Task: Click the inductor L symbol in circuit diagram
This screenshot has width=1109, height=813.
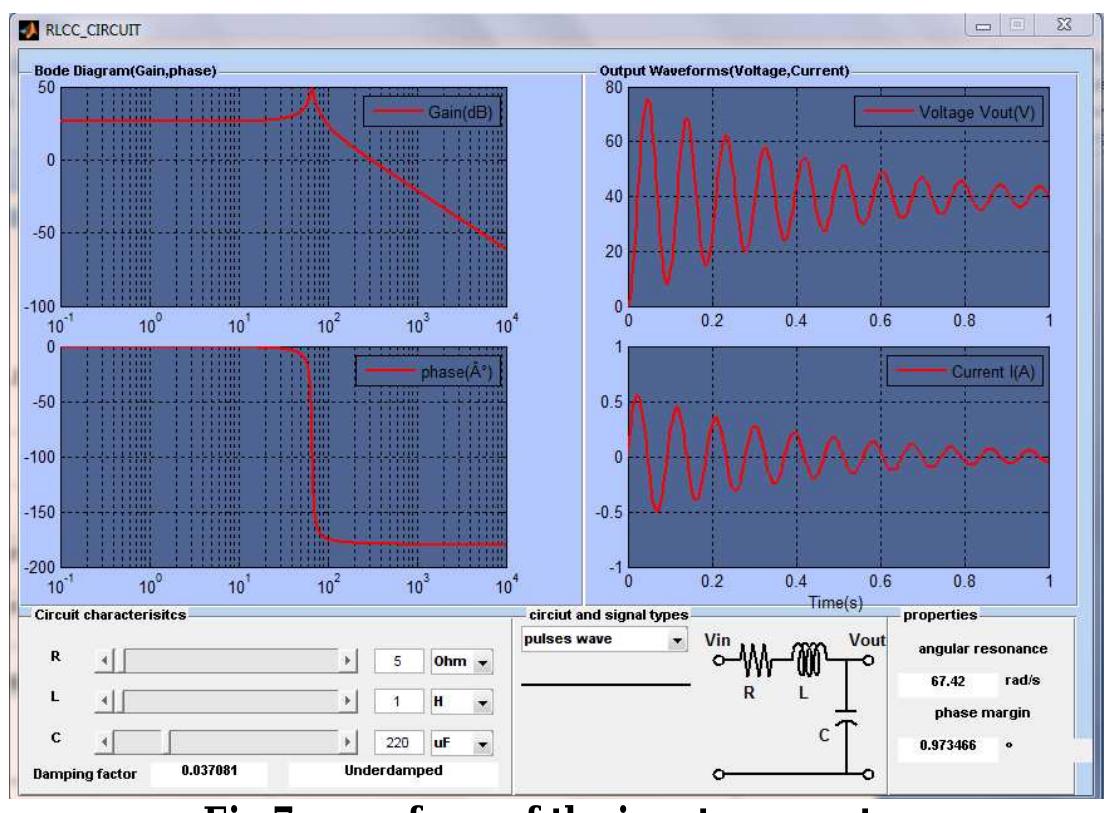Action: pyautogui.click(x=809, y=658)
